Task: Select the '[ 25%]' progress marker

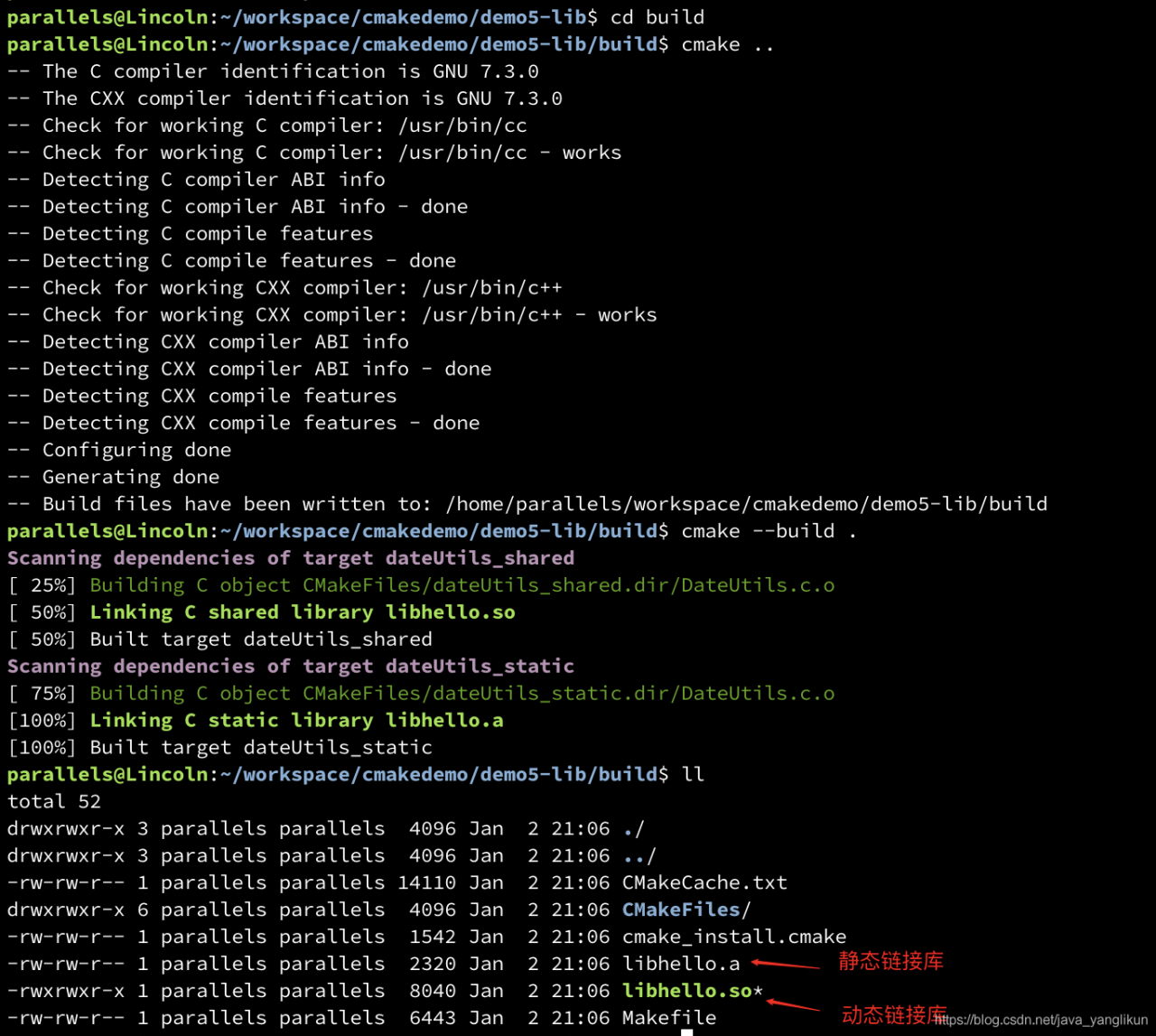Action: click(42, 585)
